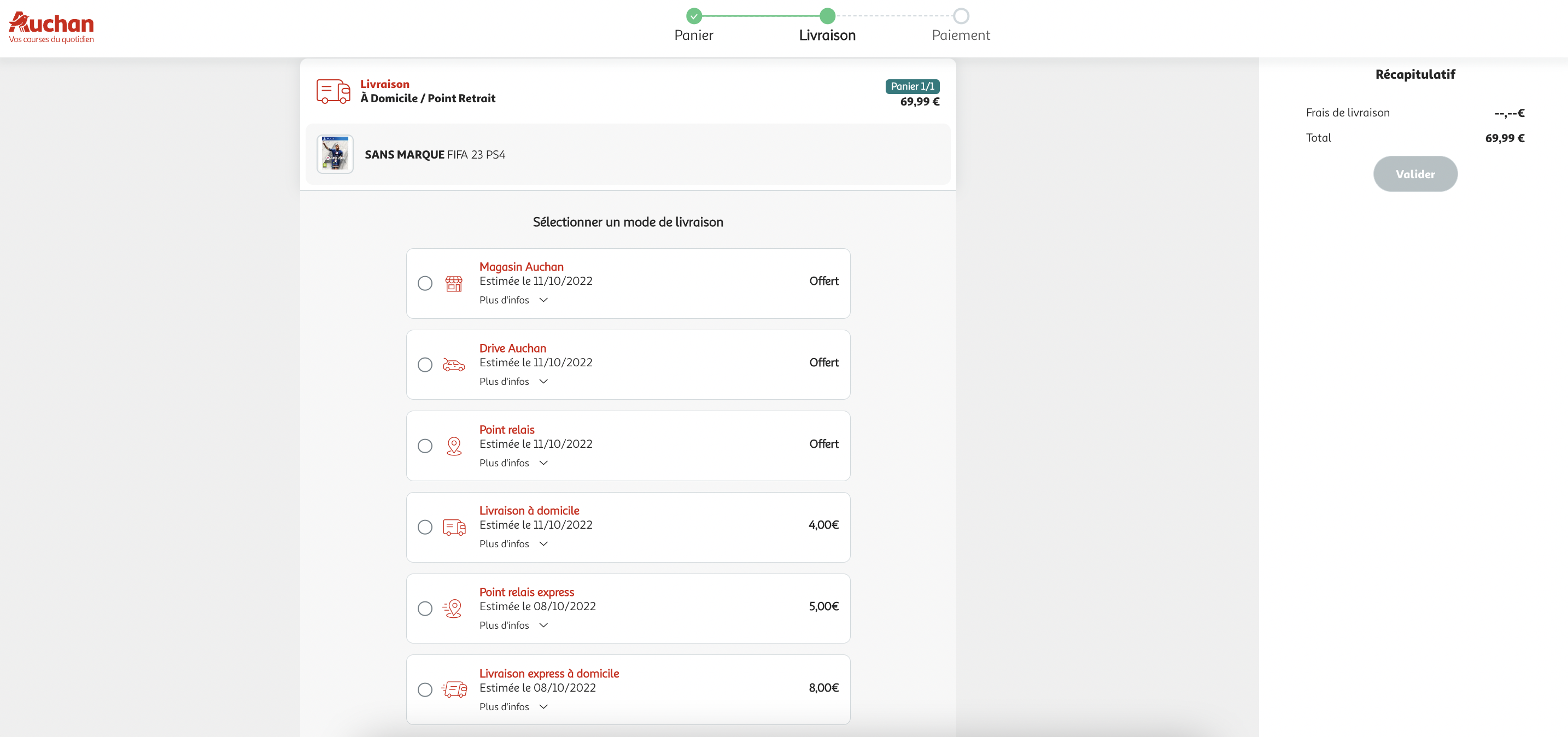Select Magasin Auchan radio button
The height and width of the screenshot is (737, 1568).
(425, 284)
